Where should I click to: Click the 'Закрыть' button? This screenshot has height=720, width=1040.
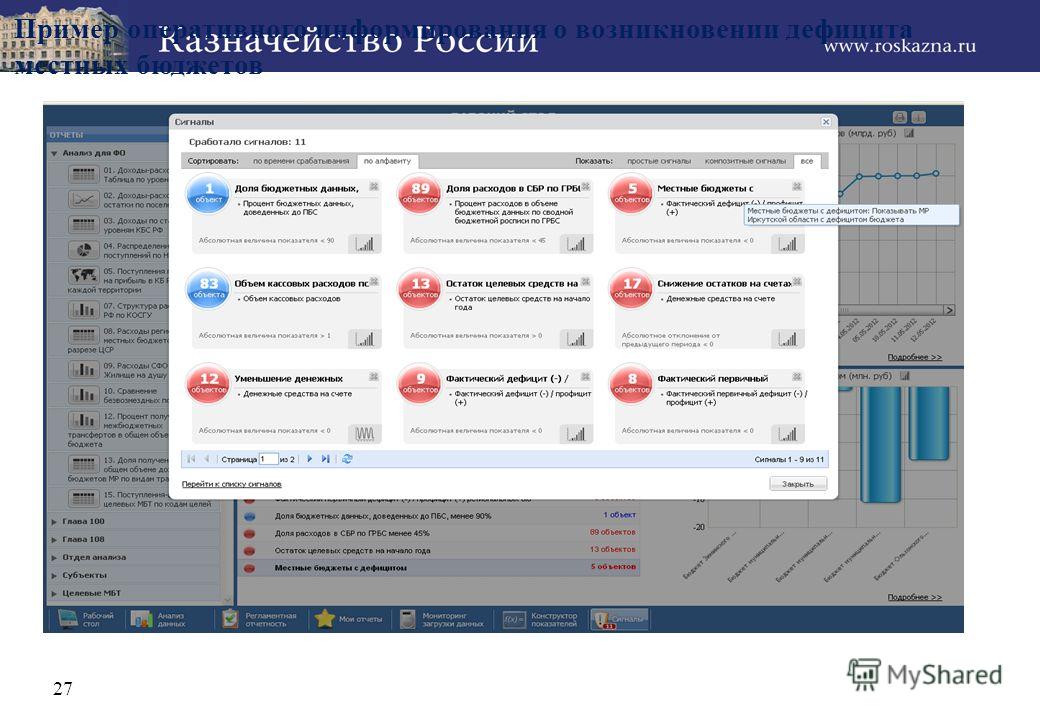pos(798,484)
